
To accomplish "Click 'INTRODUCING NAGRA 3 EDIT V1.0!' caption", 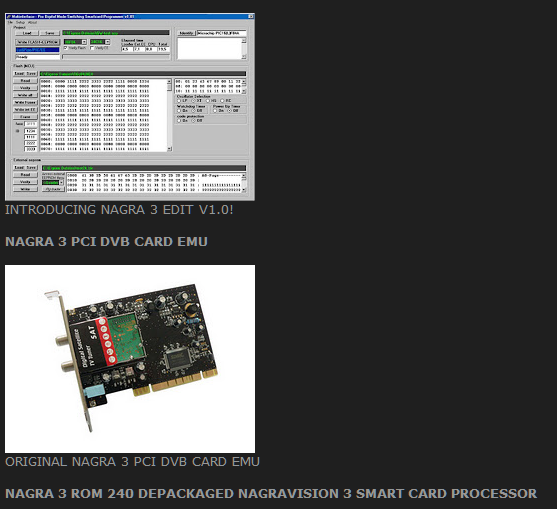I will click(x=119, y=210).
